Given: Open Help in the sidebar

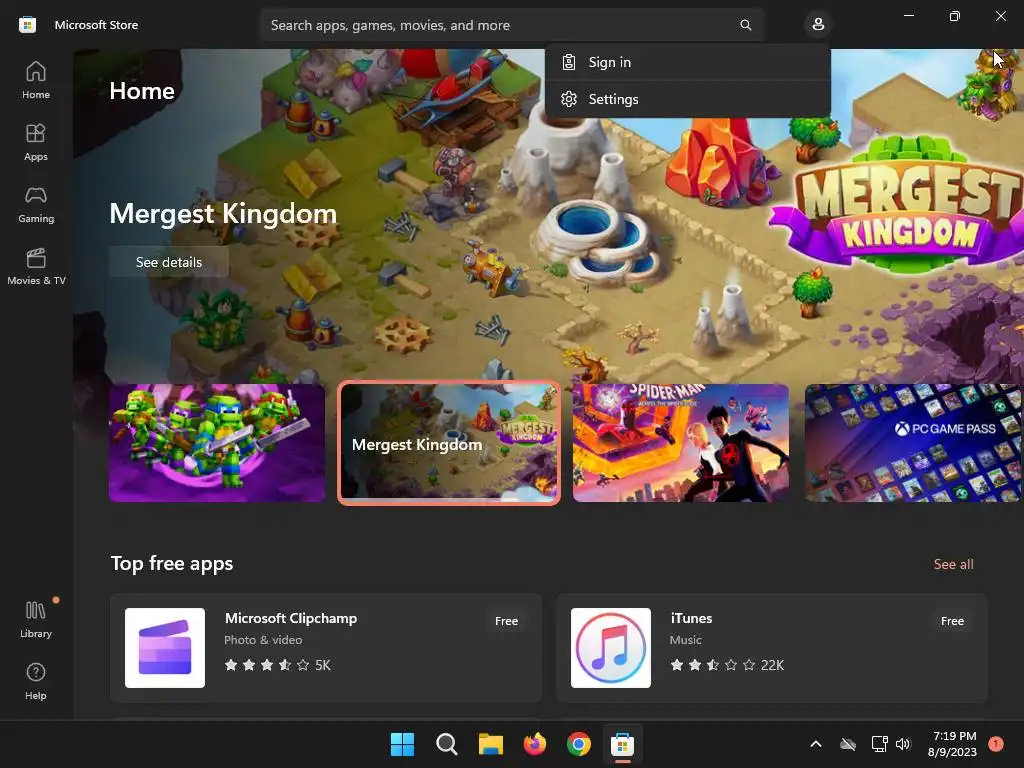Looking at the screenshot, I should tap(36, 682).
